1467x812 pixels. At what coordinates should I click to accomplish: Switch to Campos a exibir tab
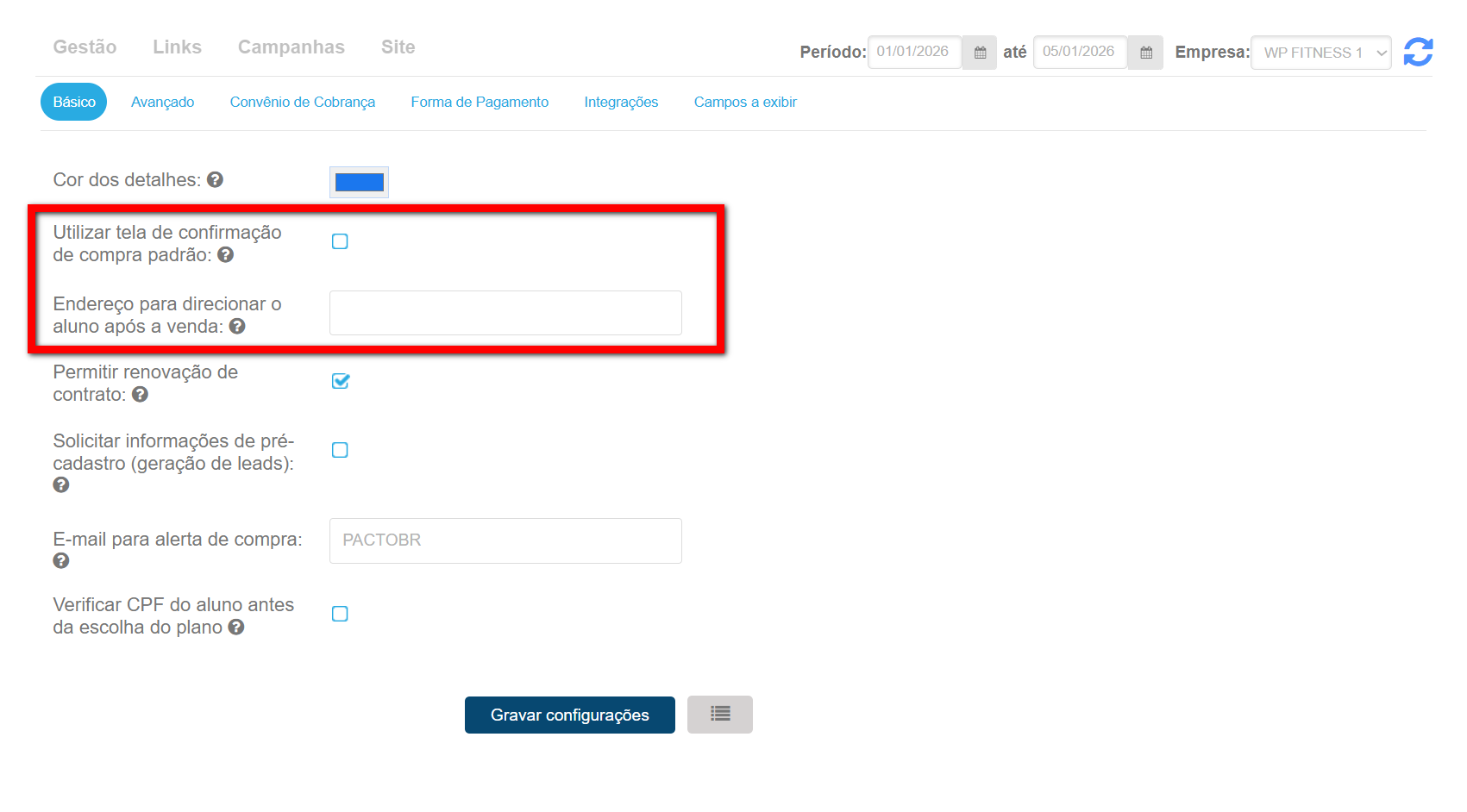pyautogui.click(x=745, y=102)
